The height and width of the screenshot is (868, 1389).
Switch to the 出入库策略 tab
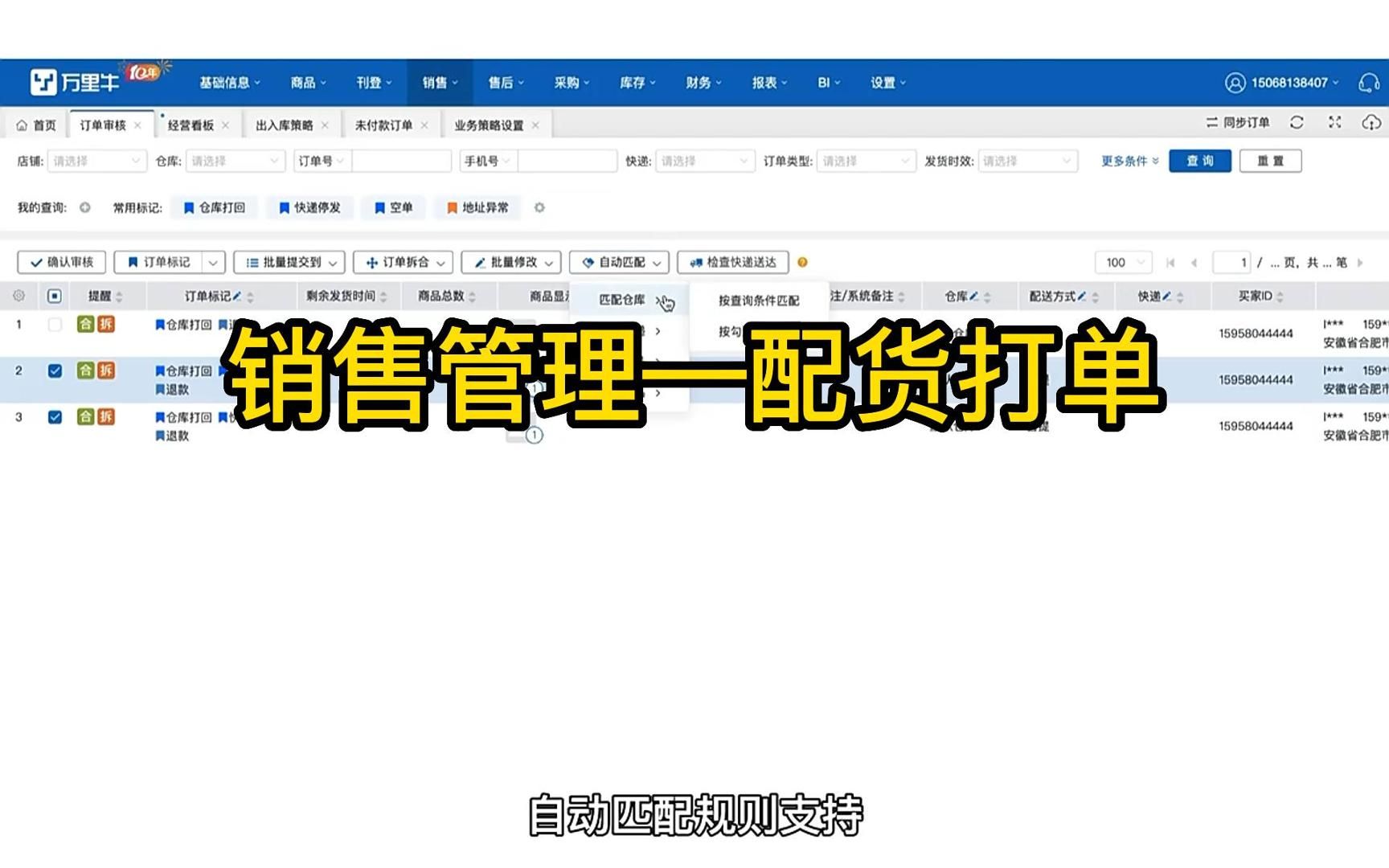(285, 125)
